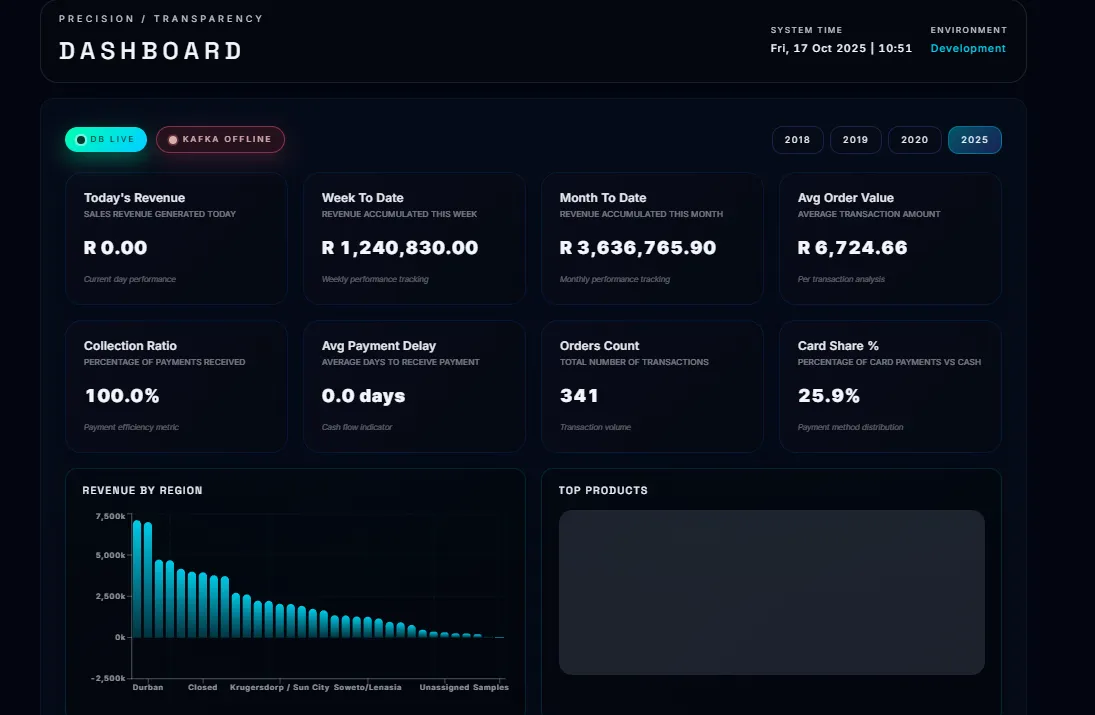Select the 2018 year tab
The width and height of the screenshot is (1095, 715).
pyautogui.click(x=798, y=140)
